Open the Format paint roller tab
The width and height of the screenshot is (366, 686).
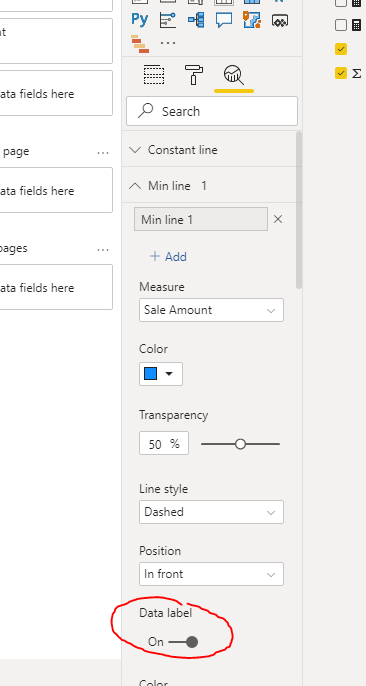point(194,75)
